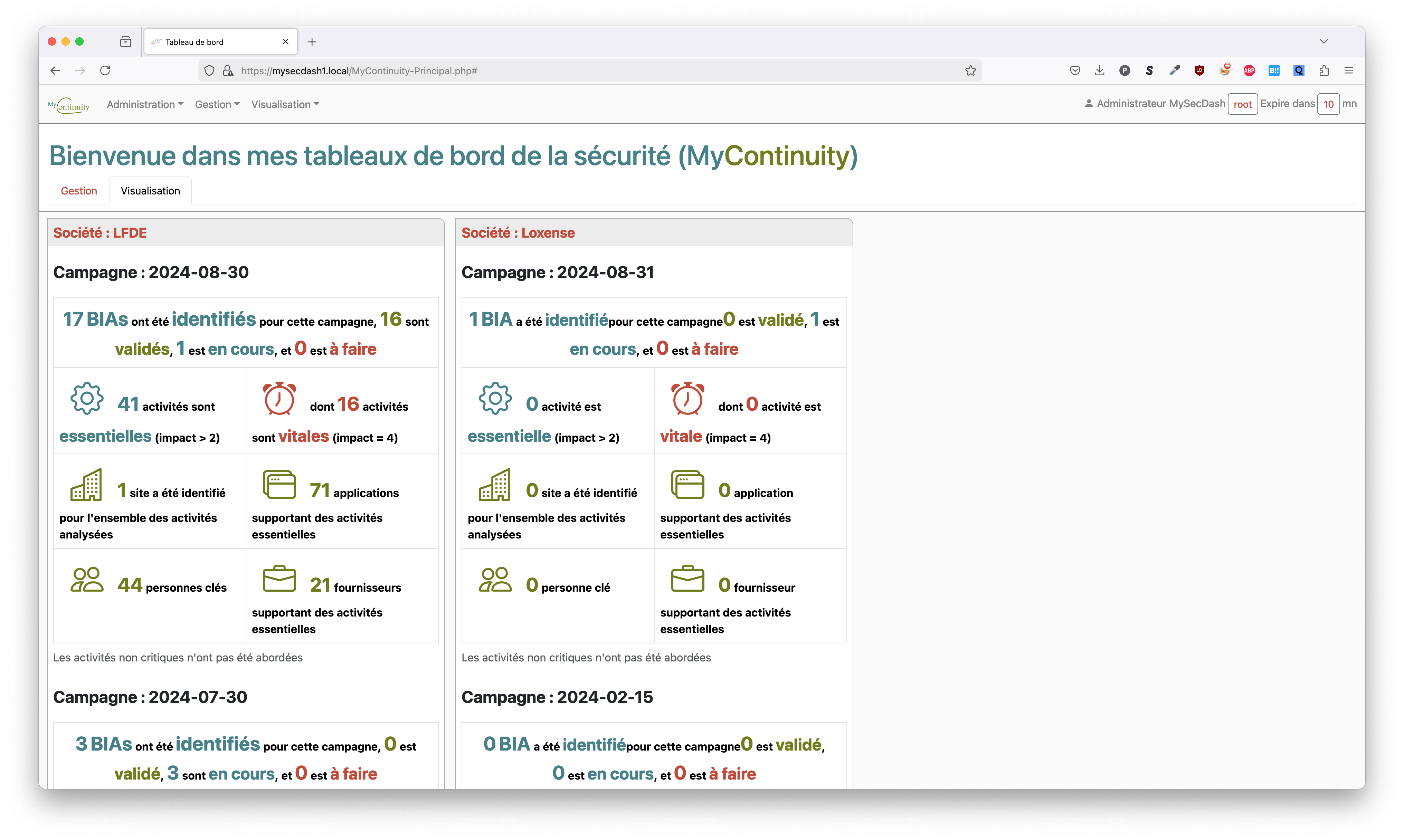
Task: Click the Campagne : 2024-07-30 heading
Action: pos(150,697)
